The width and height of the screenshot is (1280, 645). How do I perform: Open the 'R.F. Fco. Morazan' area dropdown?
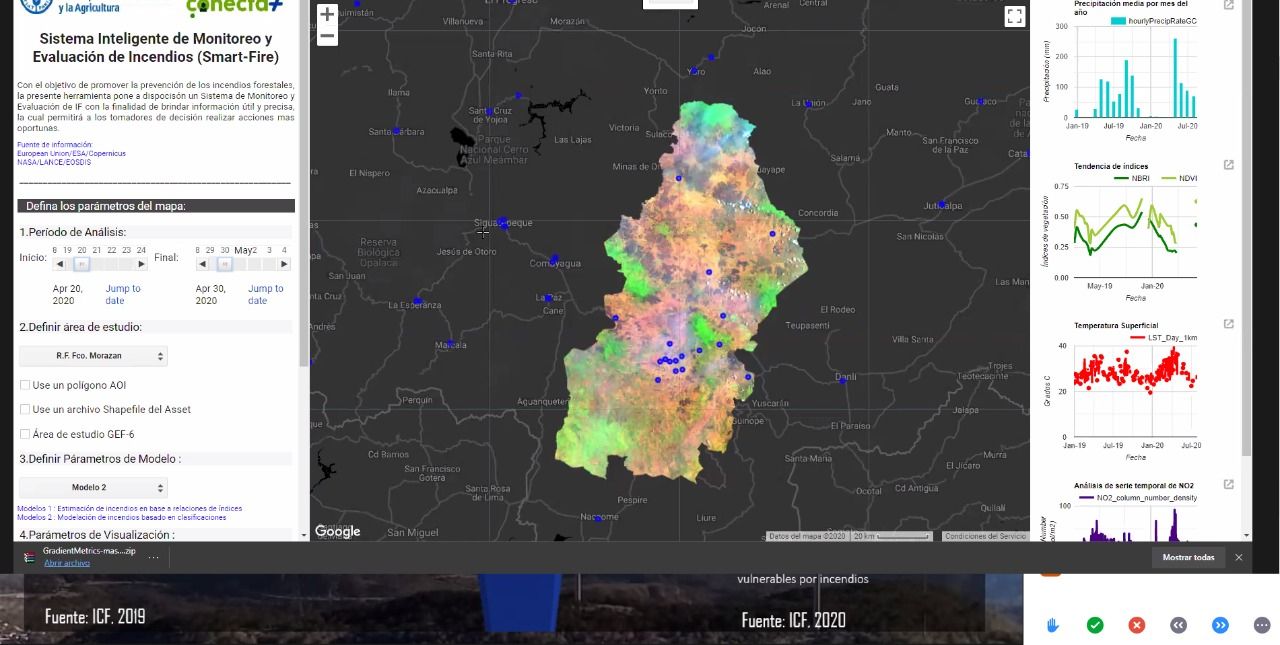[x=93, y=356]
